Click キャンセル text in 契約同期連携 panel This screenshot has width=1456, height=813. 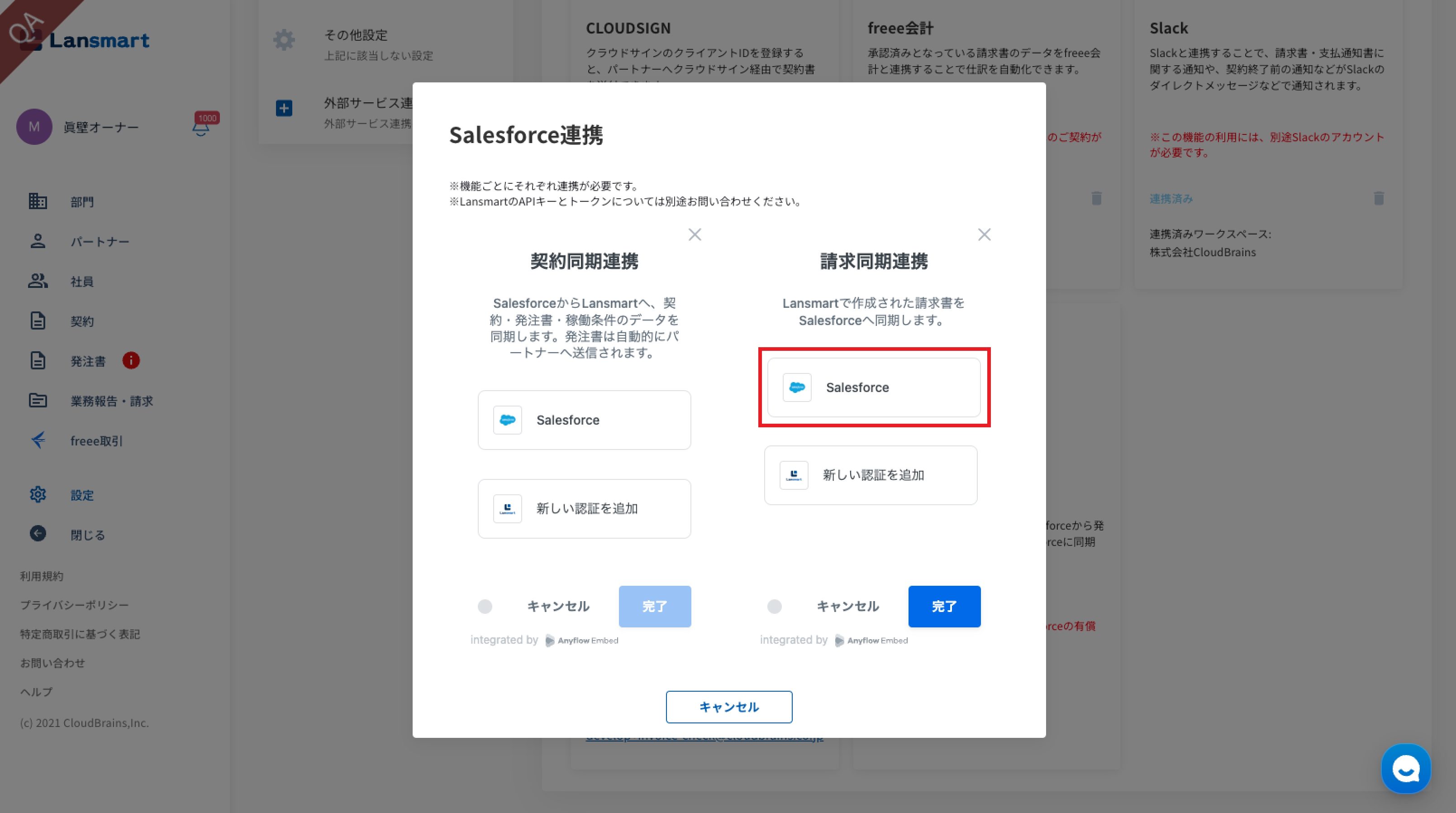pyautogui.click(x=558, y=606)
